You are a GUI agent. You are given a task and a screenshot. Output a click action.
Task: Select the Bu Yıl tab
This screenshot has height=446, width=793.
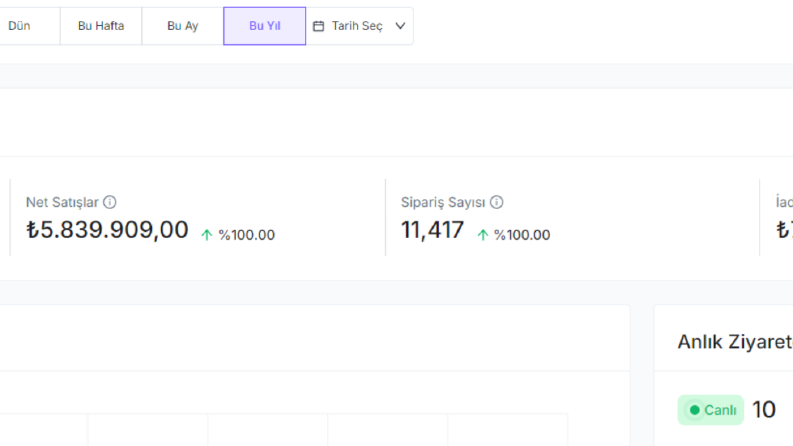coord(265,26)
